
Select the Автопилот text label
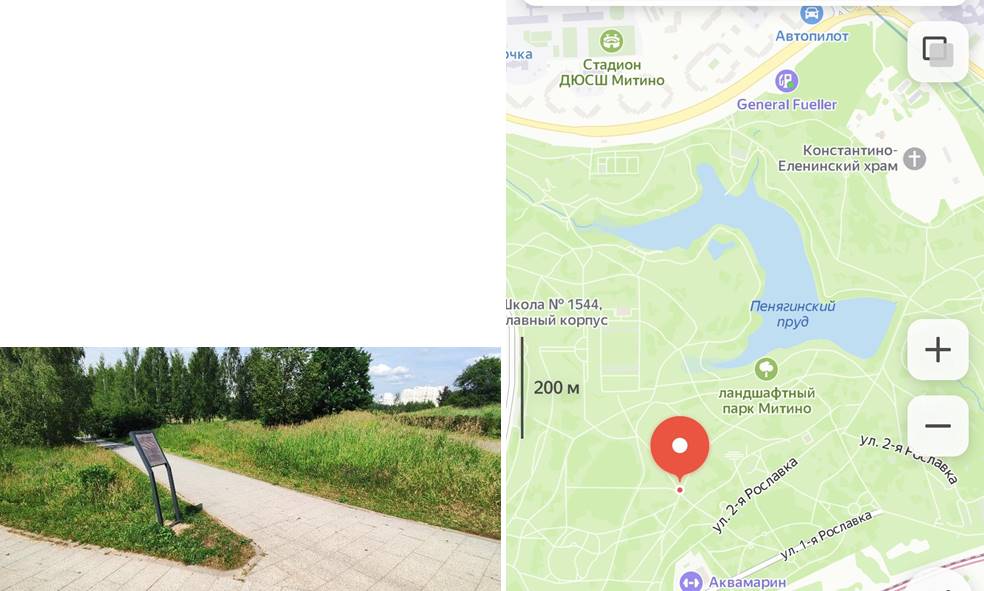coord(812,36)
